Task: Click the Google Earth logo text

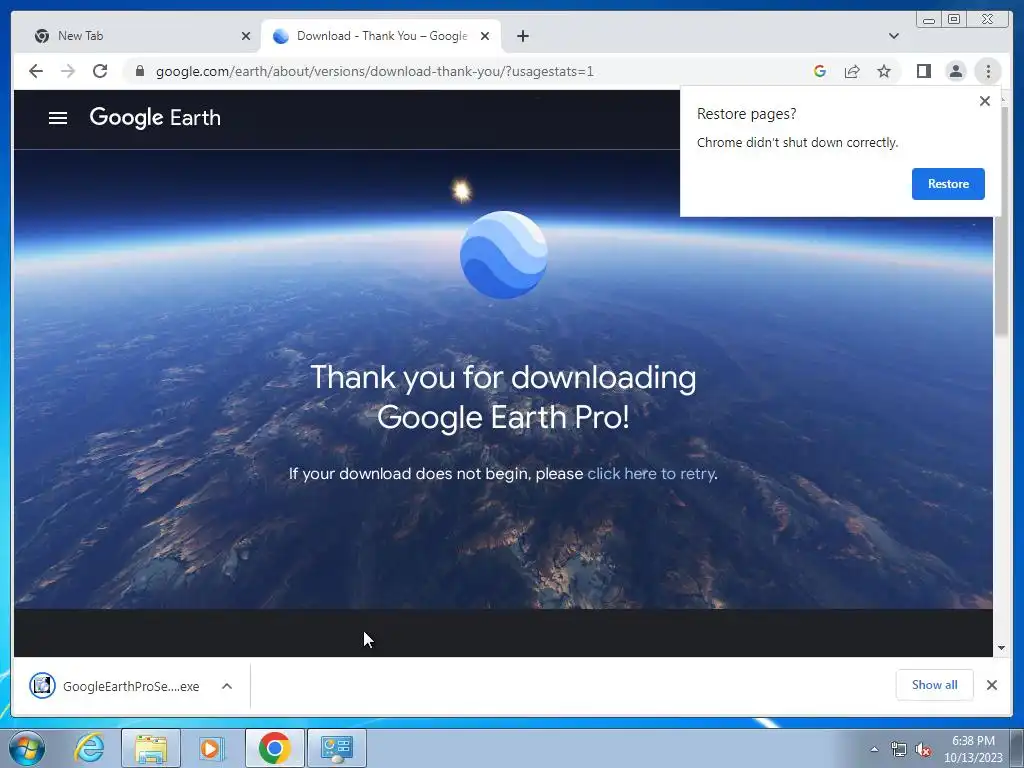Action: click(x=155, y=118)
